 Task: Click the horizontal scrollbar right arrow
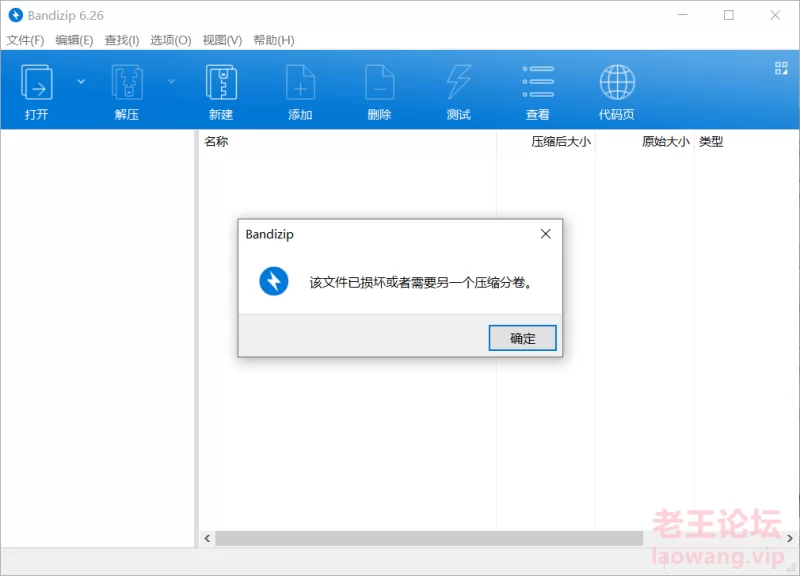coord(790,538)
